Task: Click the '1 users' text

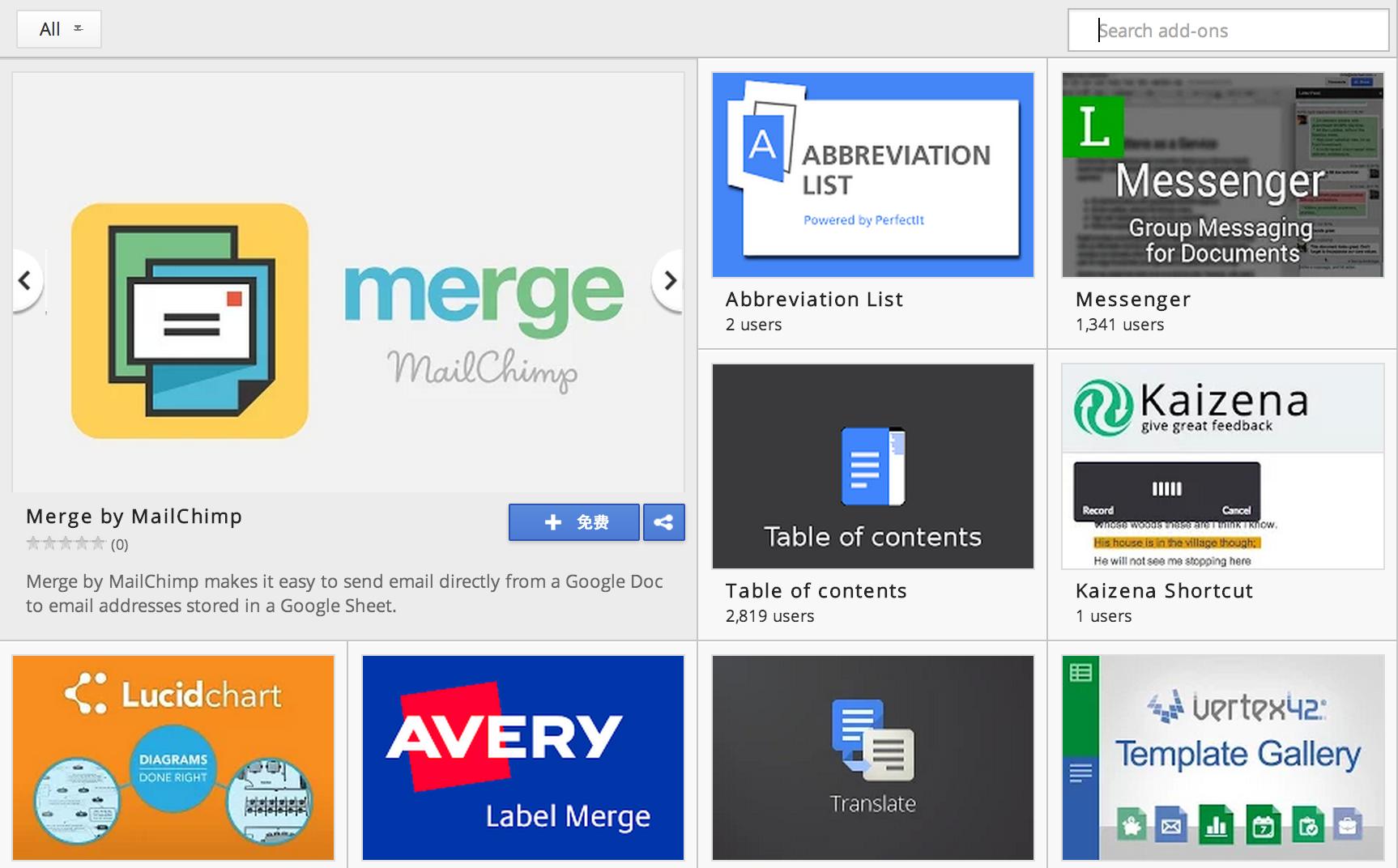Action: 1104,616
